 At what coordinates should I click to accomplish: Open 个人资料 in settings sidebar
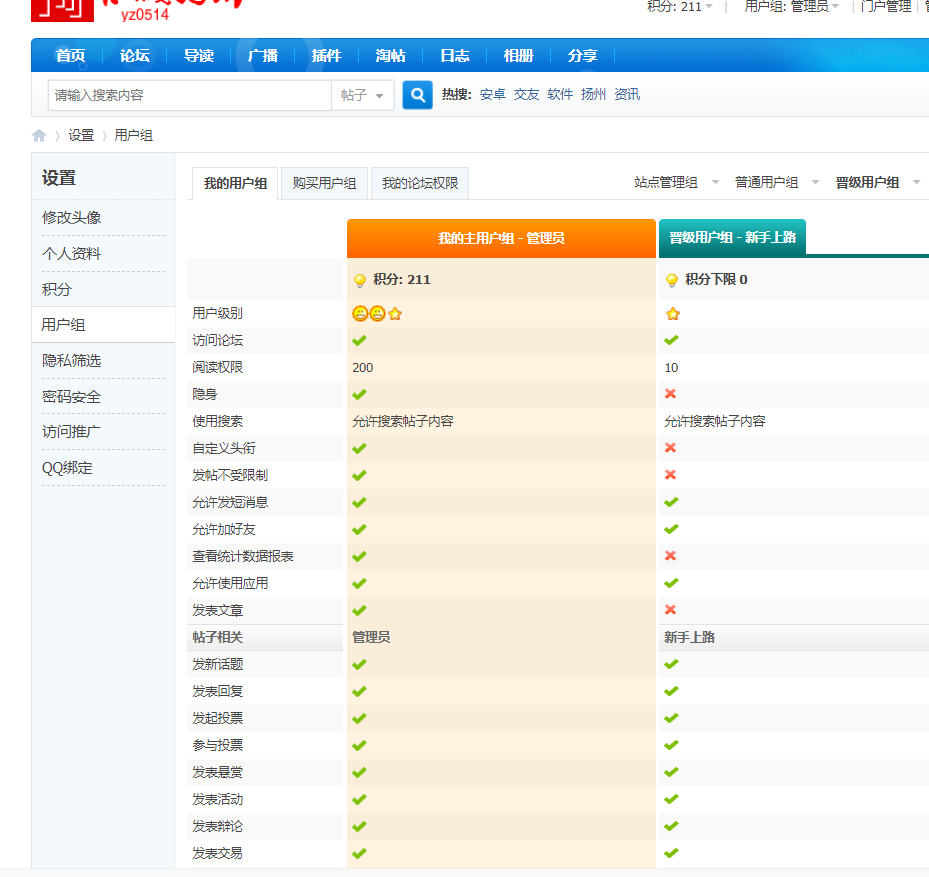pyautogui.click(x=72, y=254)
